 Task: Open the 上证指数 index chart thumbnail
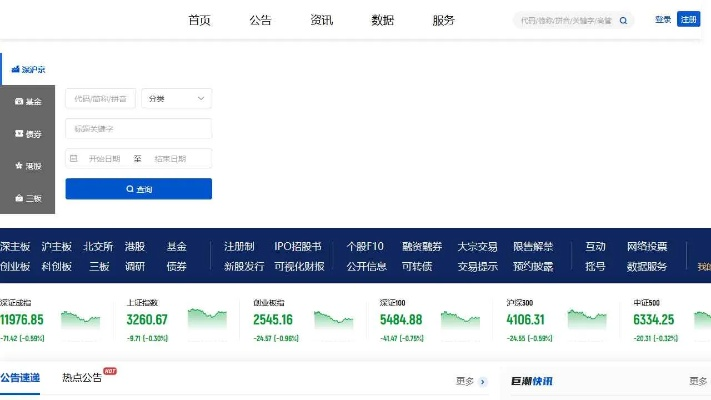[x=208, y=319]
